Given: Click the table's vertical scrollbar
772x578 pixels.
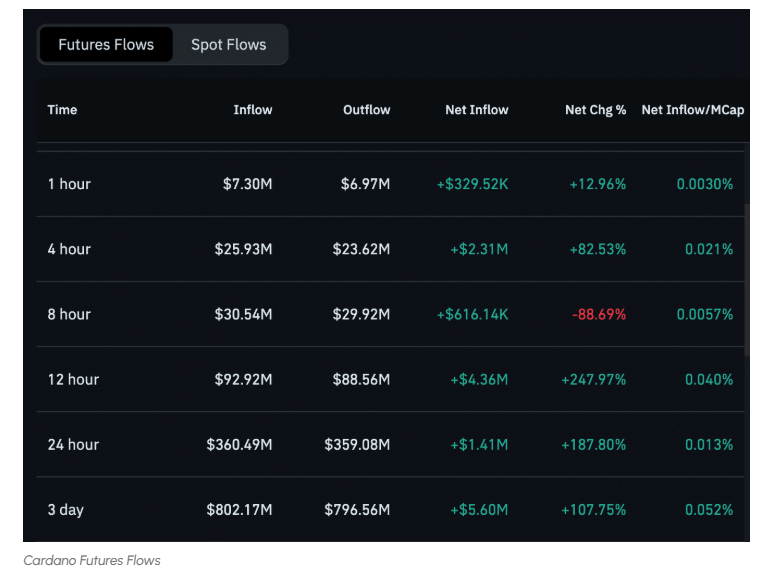Looking at the screenshot, I should tap(746, 280).
